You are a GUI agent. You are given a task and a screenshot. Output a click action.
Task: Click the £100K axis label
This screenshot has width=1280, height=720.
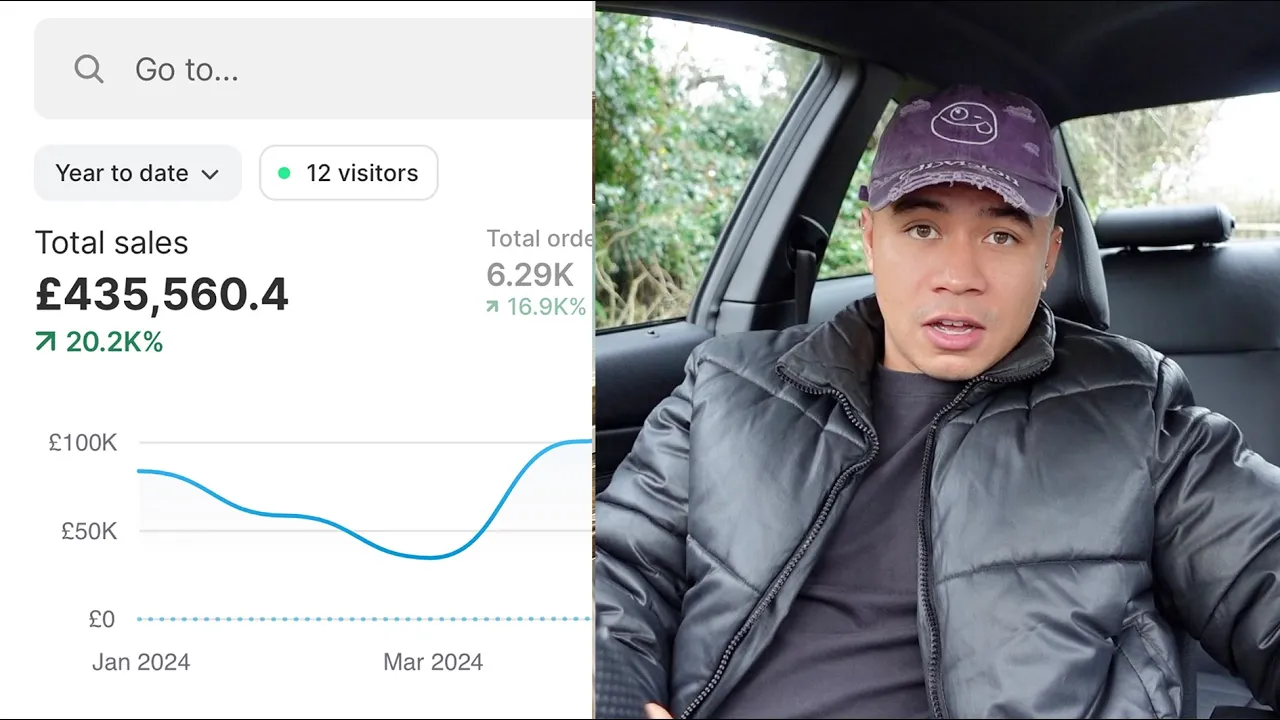(83, 443)
